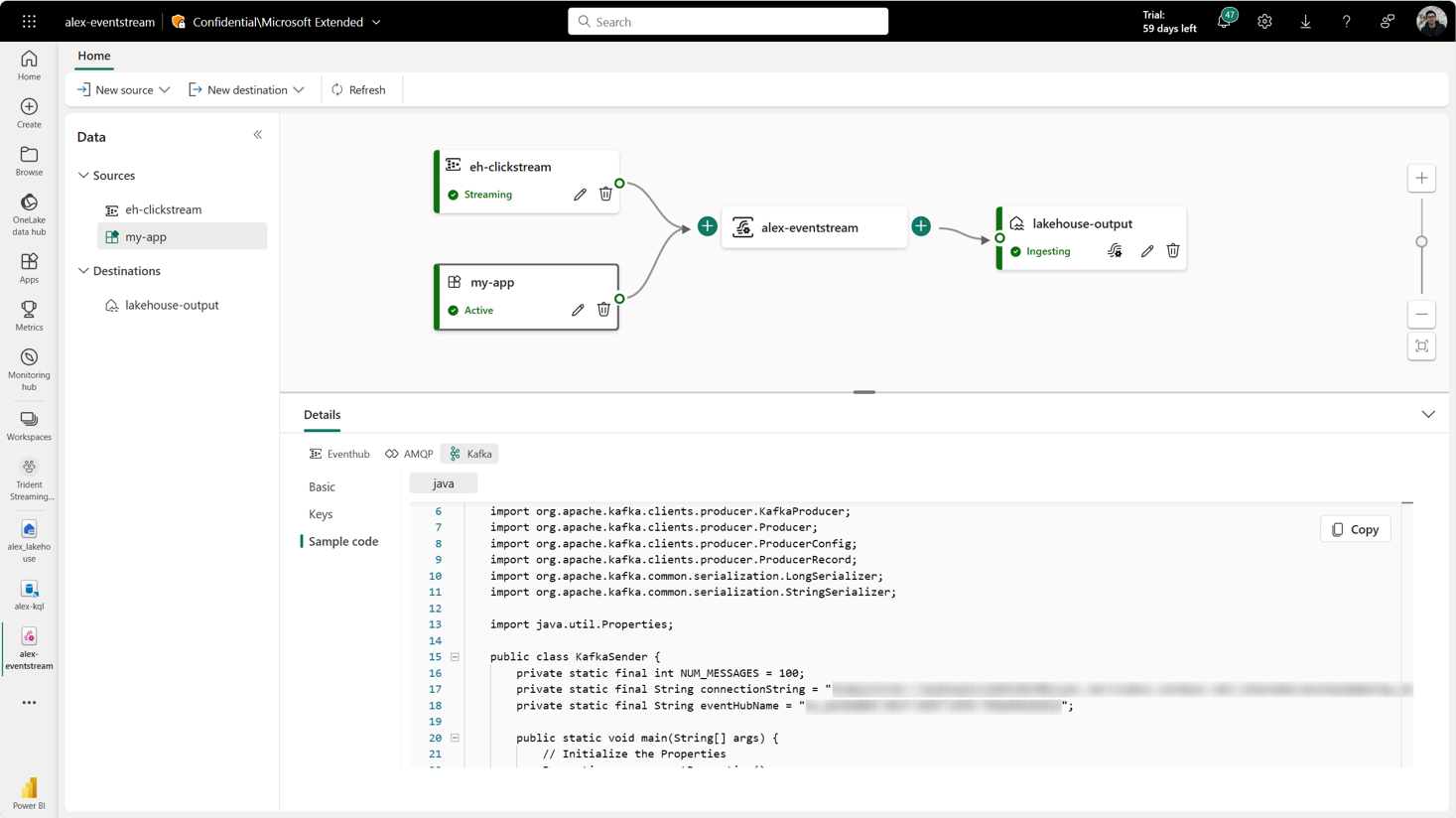Viewport: 1456px width, 818px height.
Task: Edit the my-app source node
Action: point(578,310)
